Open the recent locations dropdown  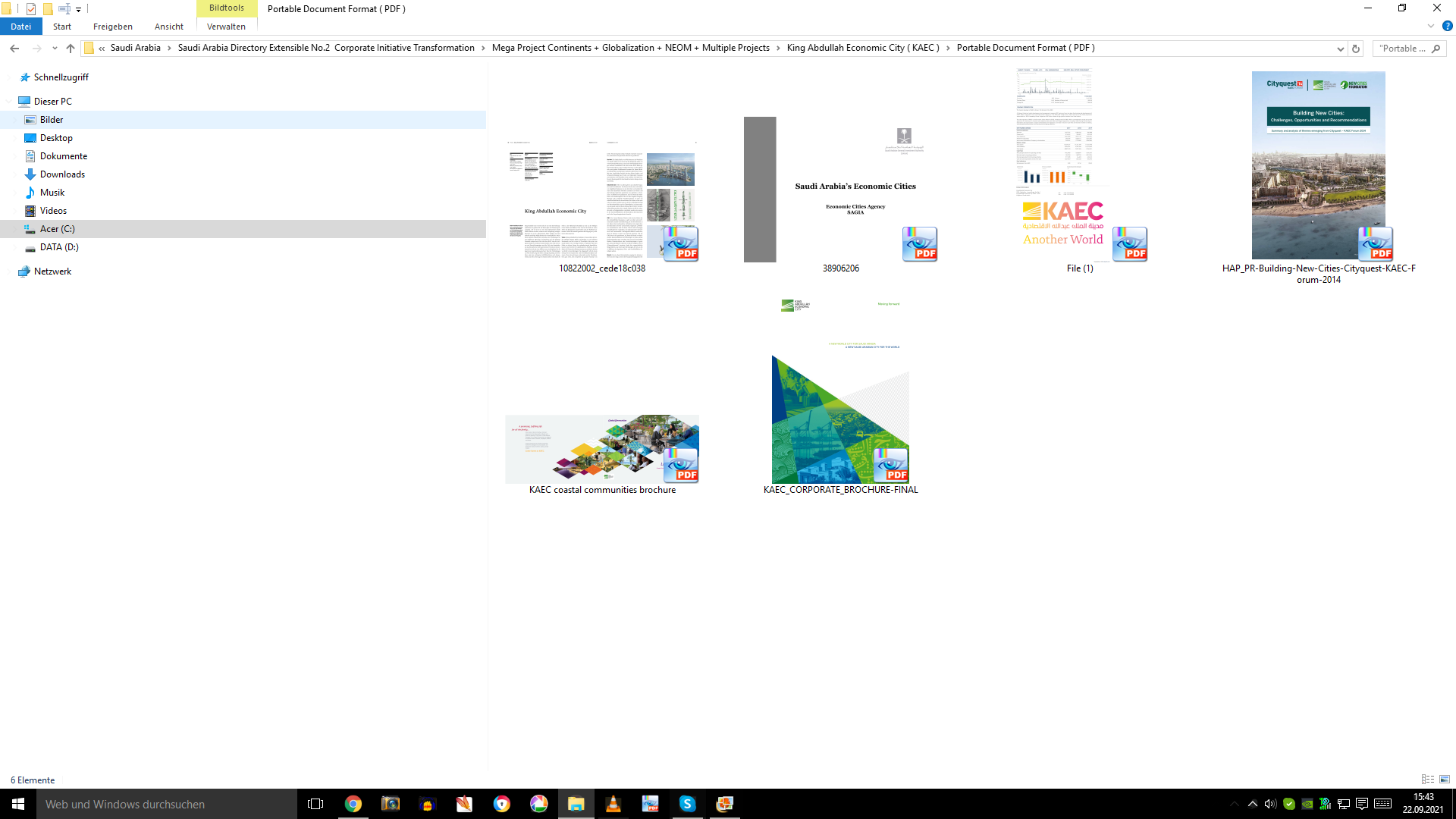55,49
